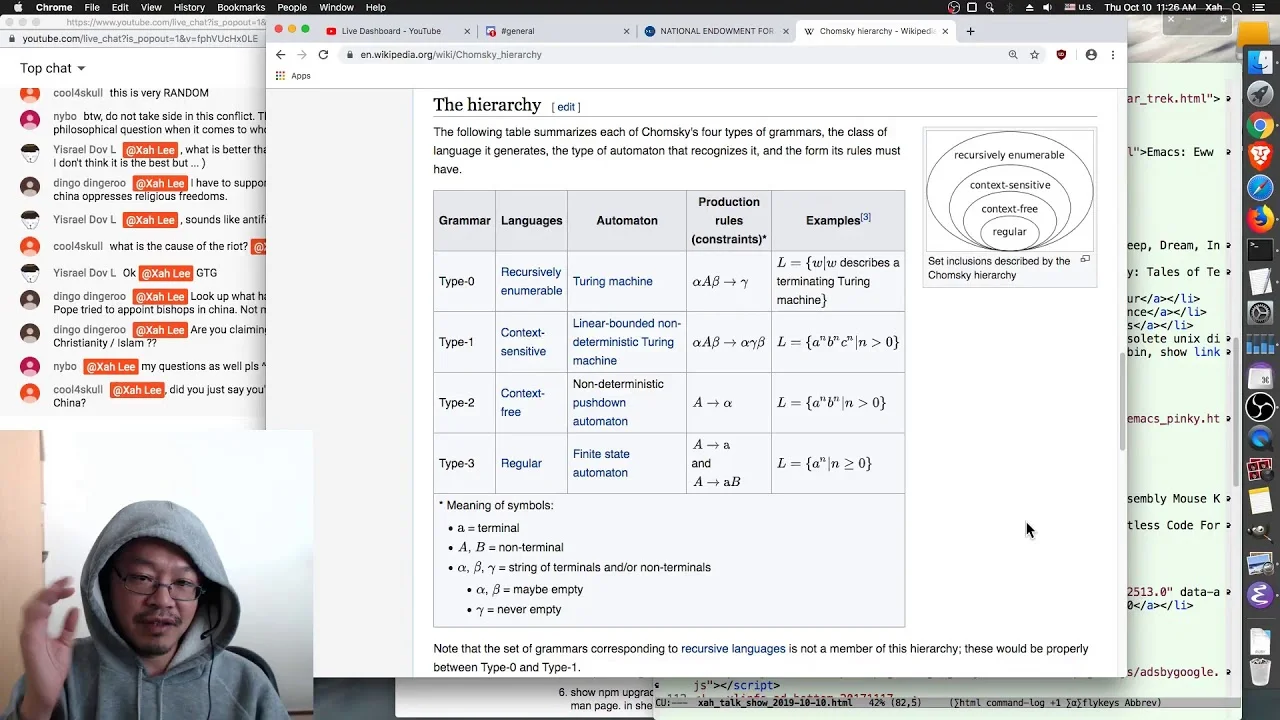Close the #general tab
The width and height of the screenshot is (1280, 720).
[x=627, y=31]
